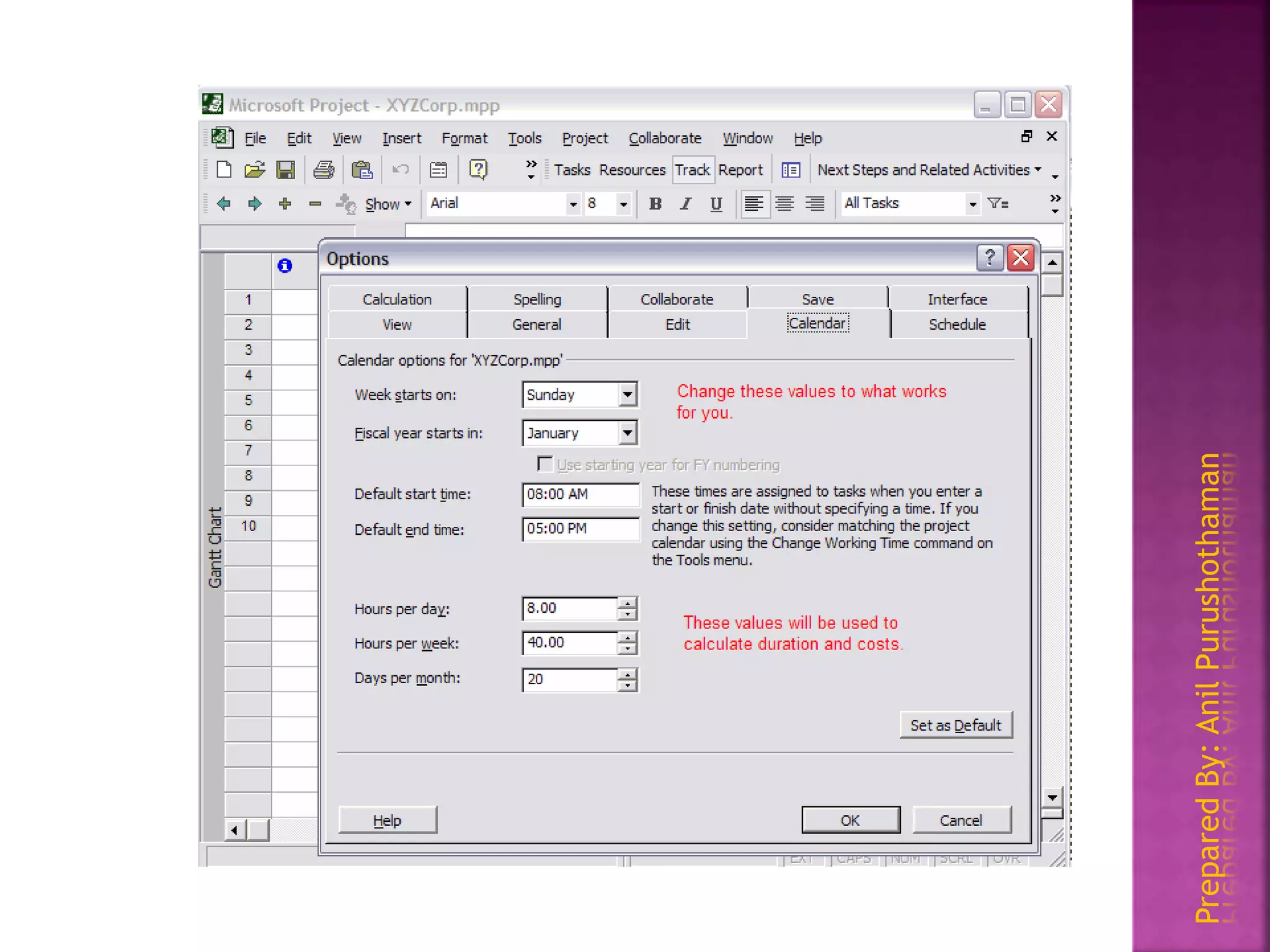Enable Use starting year for FY numbering
The height and width of the screenshot is (952, 1270).
pos(544,464)
